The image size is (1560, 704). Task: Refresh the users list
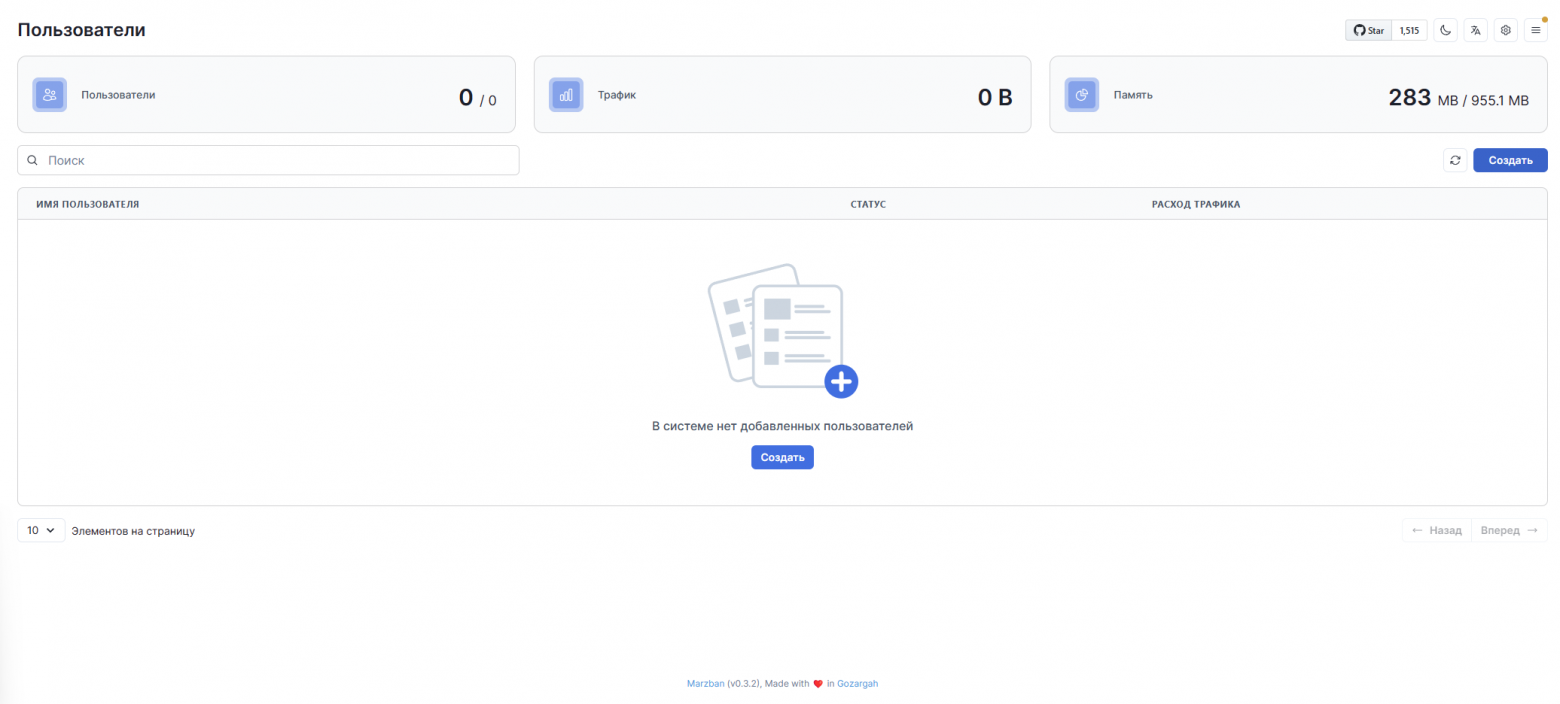click(1455, 160)
